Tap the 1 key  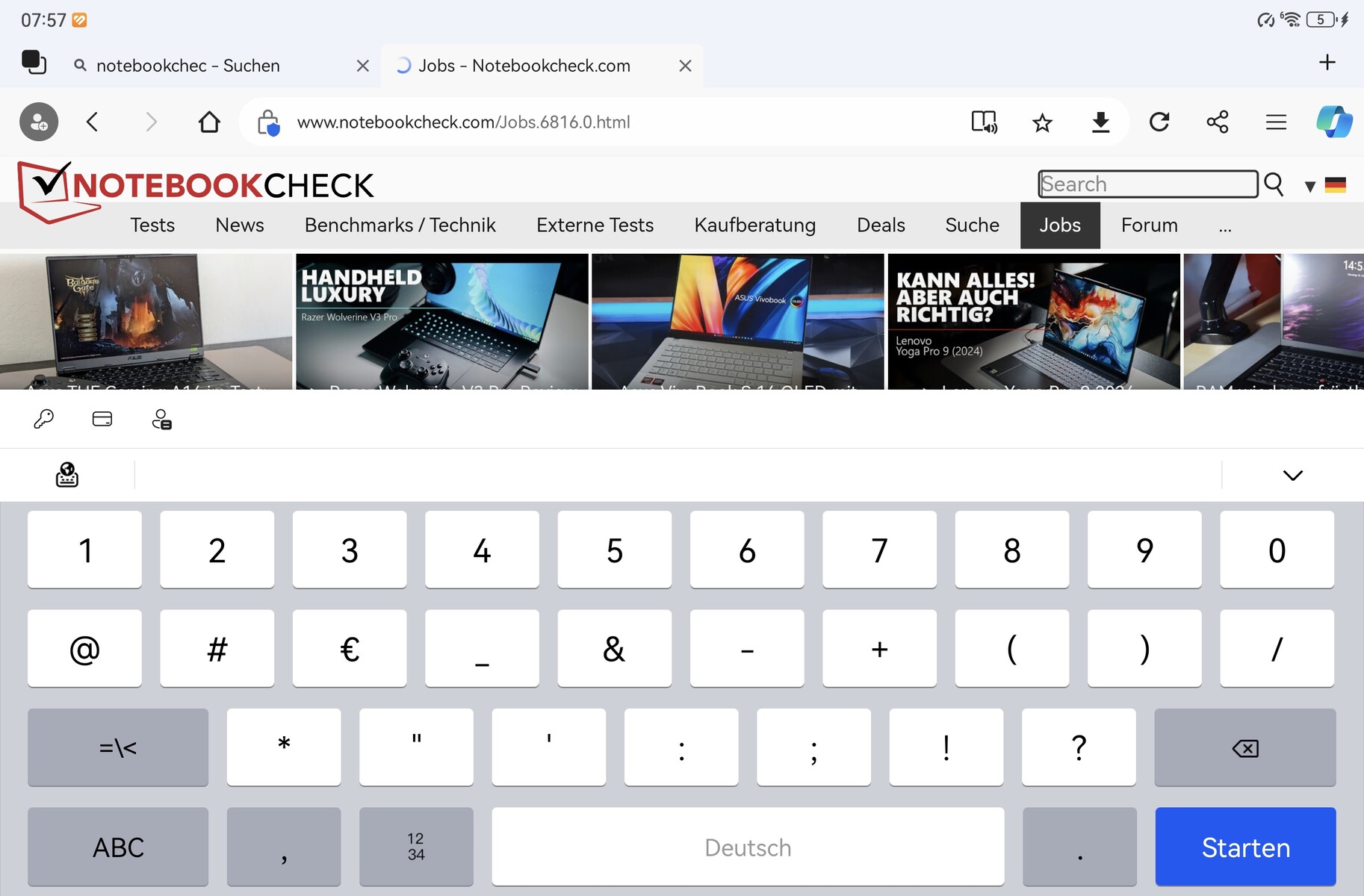point(84,550)
